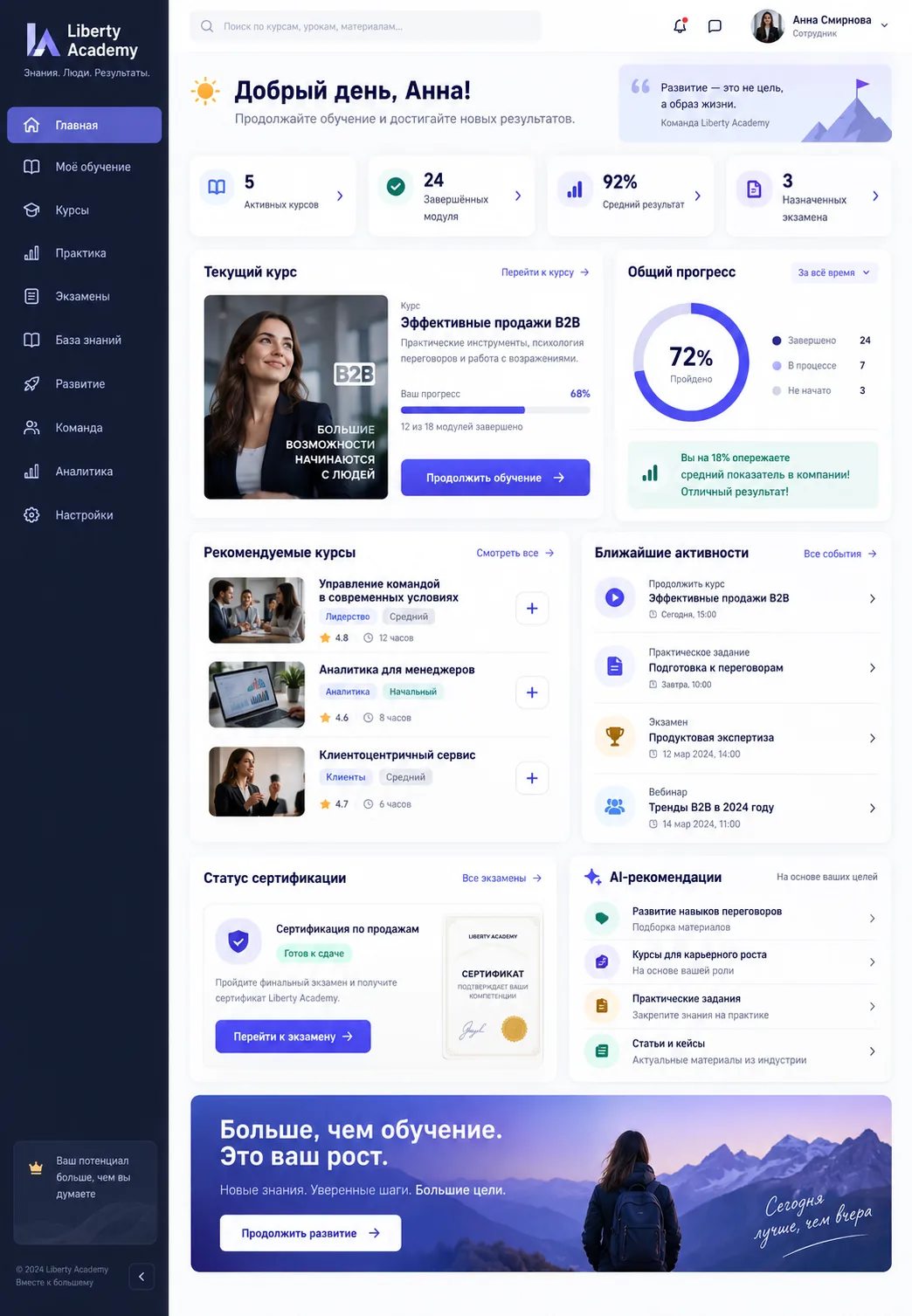Open the user profile dropdown arrow

884,26
